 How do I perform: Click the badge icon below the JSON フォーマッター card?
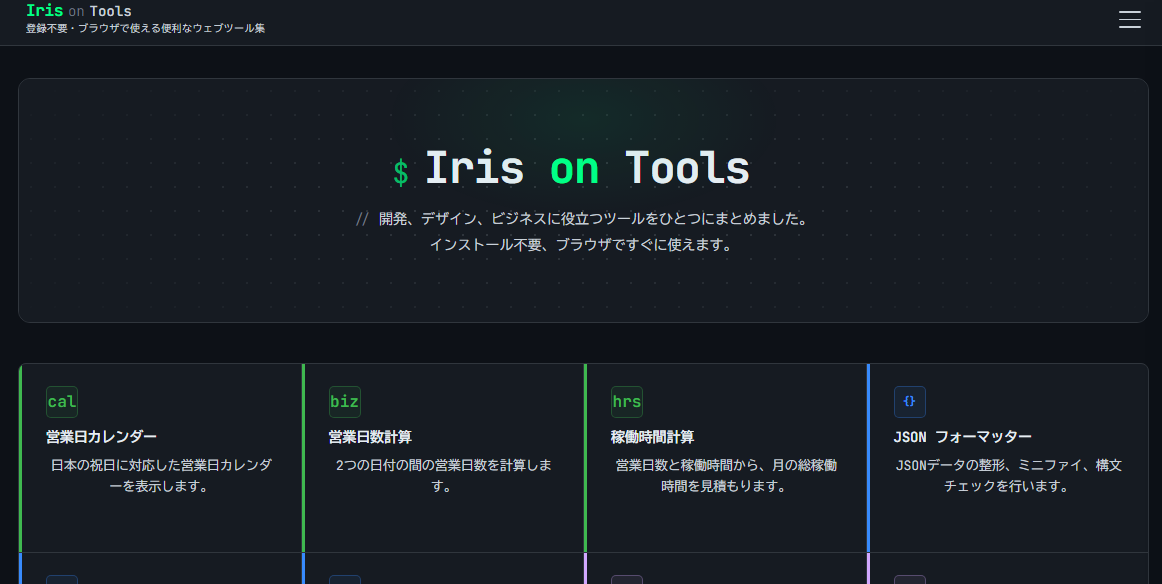(909, 580)
